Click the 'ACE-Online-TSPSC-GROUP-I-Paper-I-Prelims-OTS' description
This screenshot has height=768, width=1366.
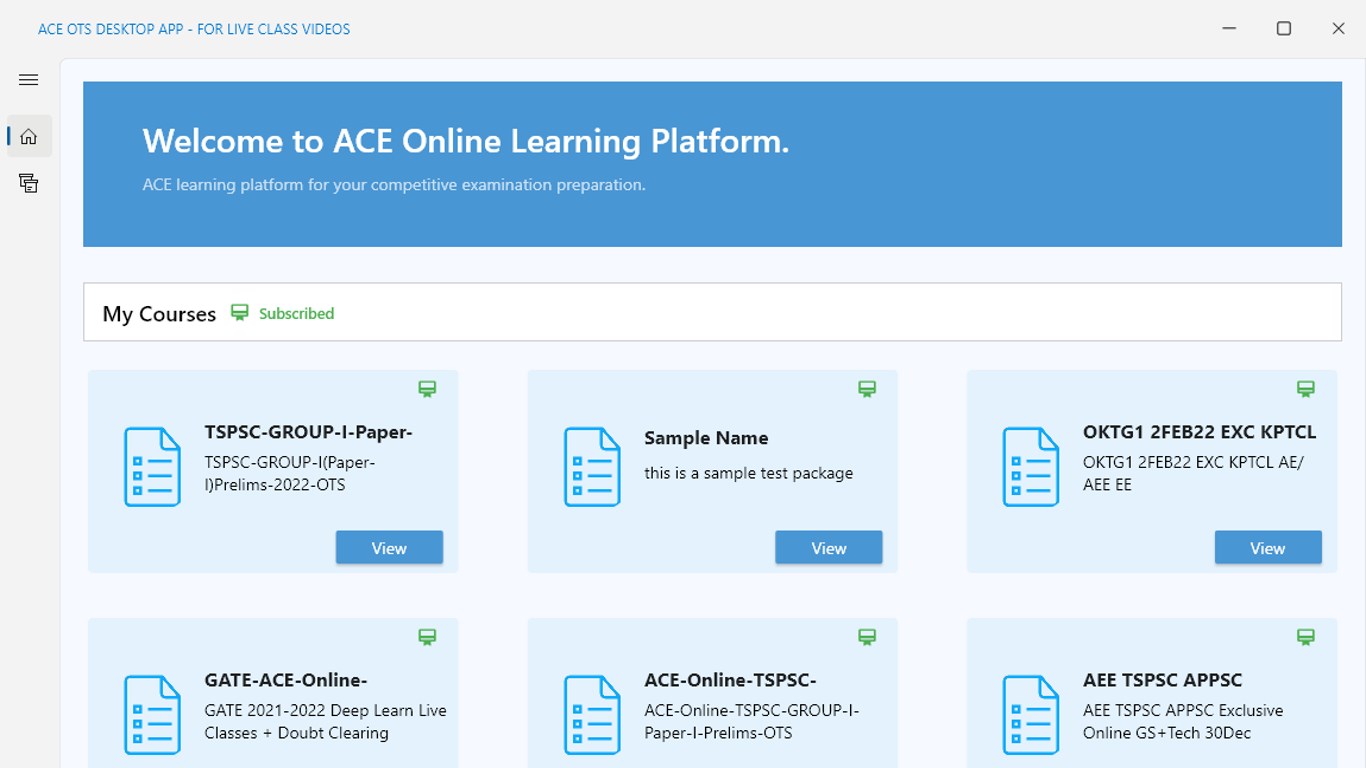coord(752,722)
